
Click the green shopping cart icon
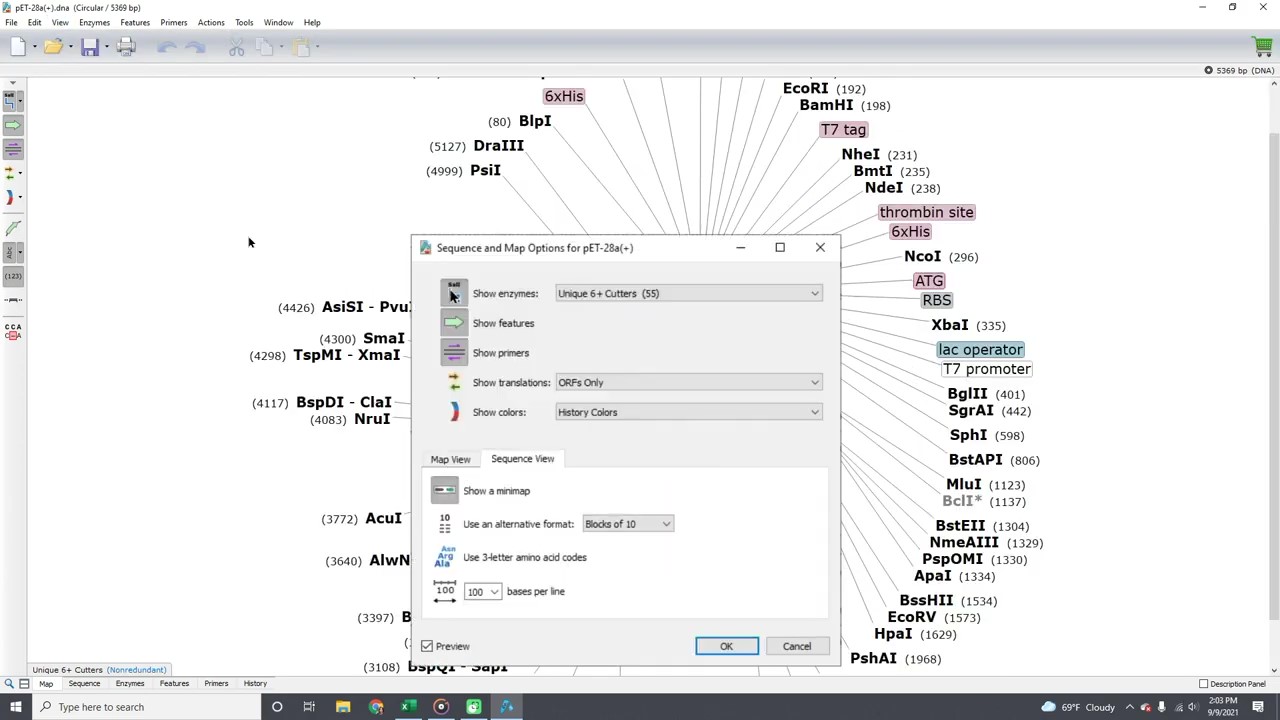[1262, 47]
